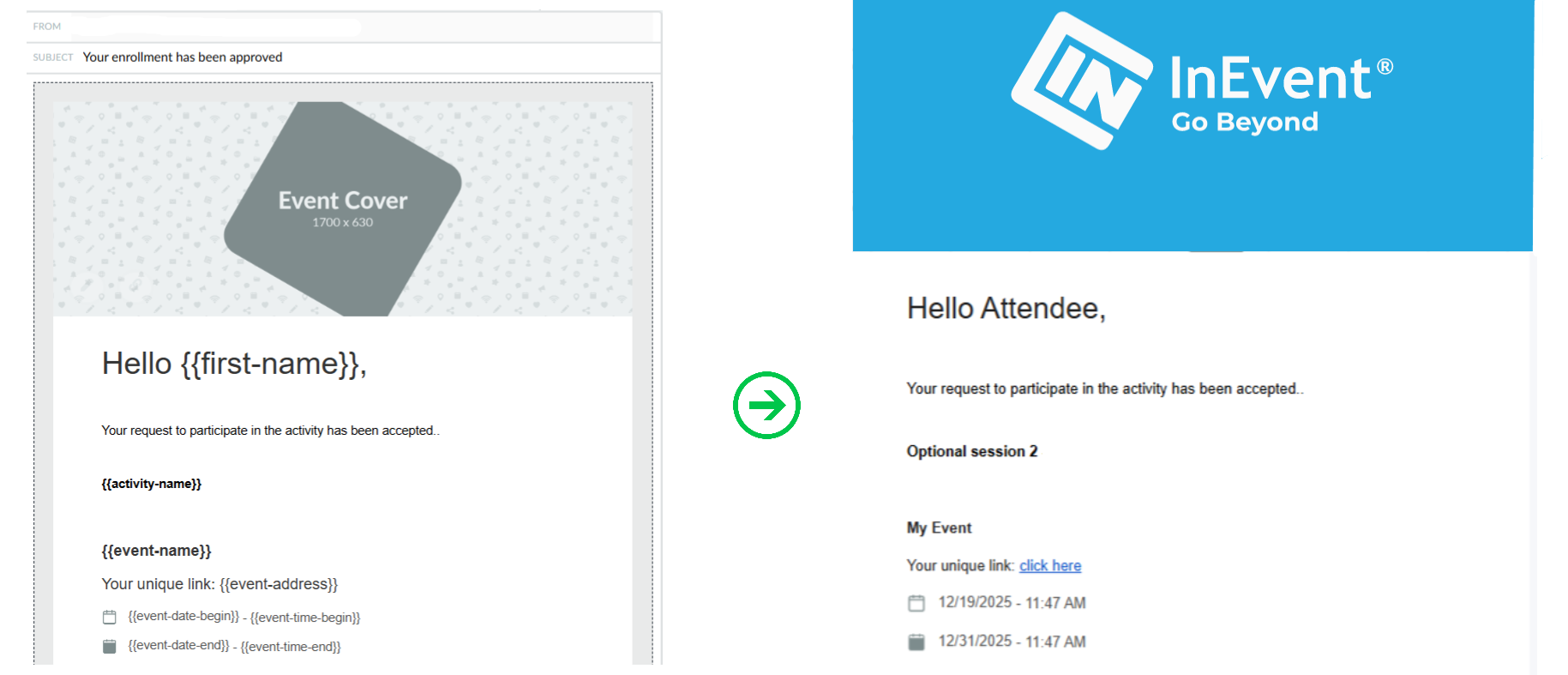Click the Hello Attendee greeting
The image size is (1568, 675).
point(1006,308)
